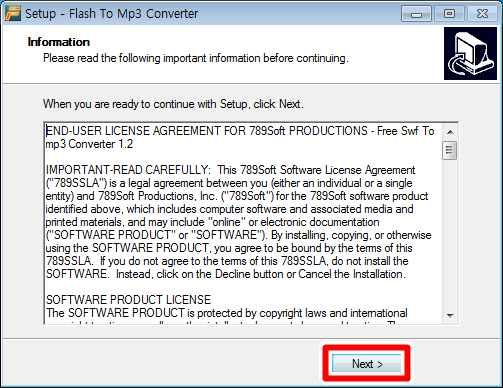The image size is (503, 388).
Task: Click the license text scrollbar down arrow
Action: (450, 315)
